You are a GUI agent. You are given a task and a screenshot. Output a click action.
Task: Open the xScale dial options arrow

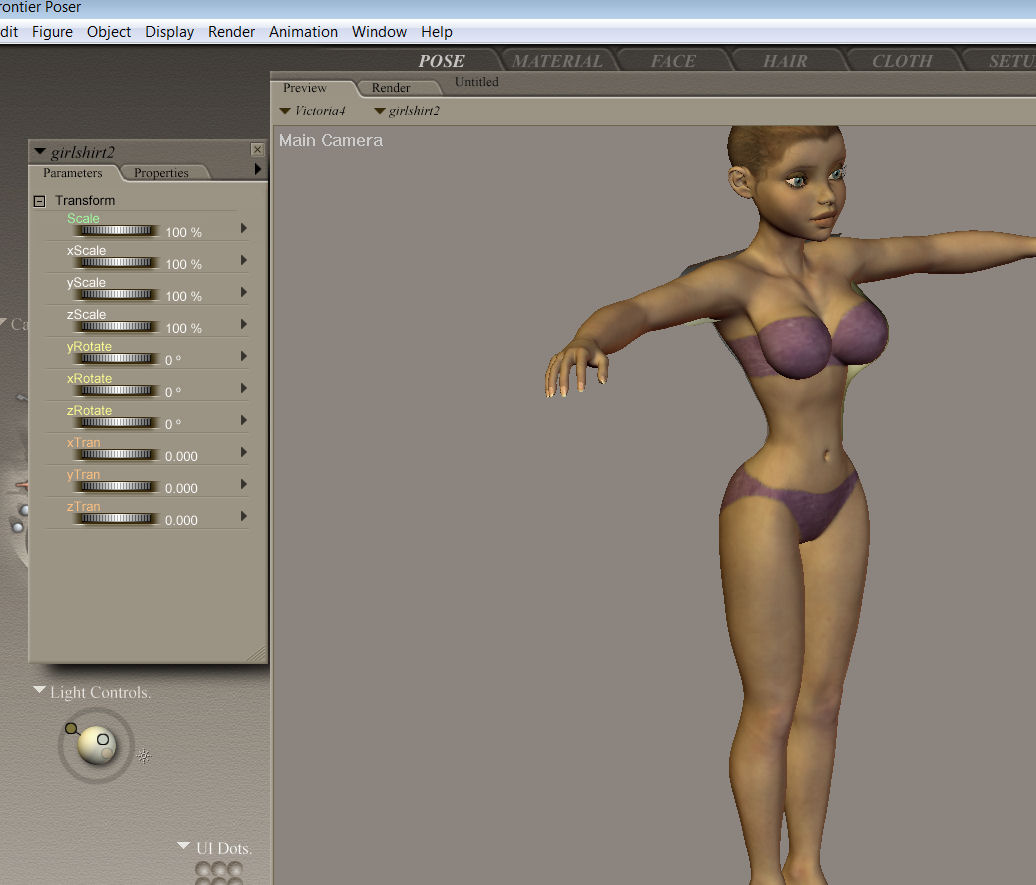pyautogui.click(x=244, y=261)
